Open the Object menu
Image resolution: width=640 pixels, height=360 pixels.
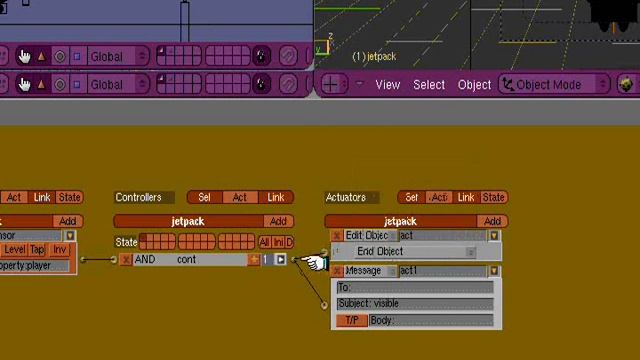point(474,85)
